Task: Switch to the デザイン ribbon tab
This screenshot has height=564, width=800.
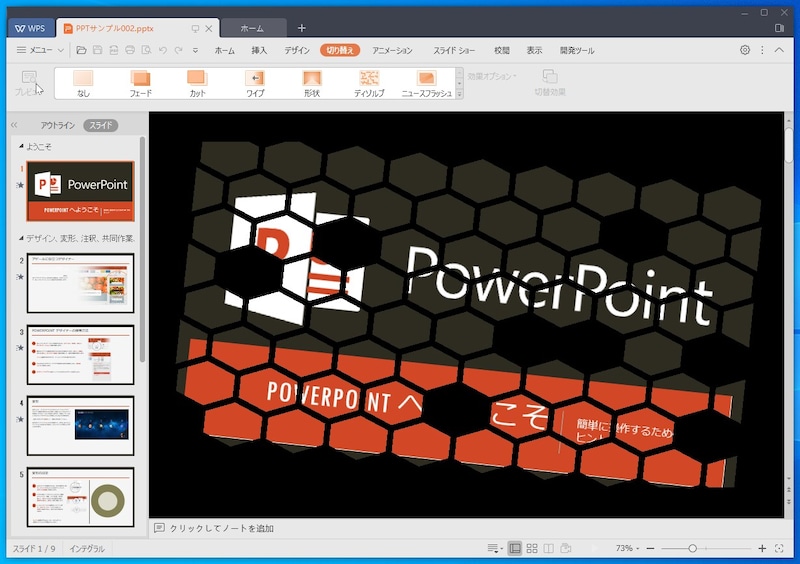Action: point(297,50)
